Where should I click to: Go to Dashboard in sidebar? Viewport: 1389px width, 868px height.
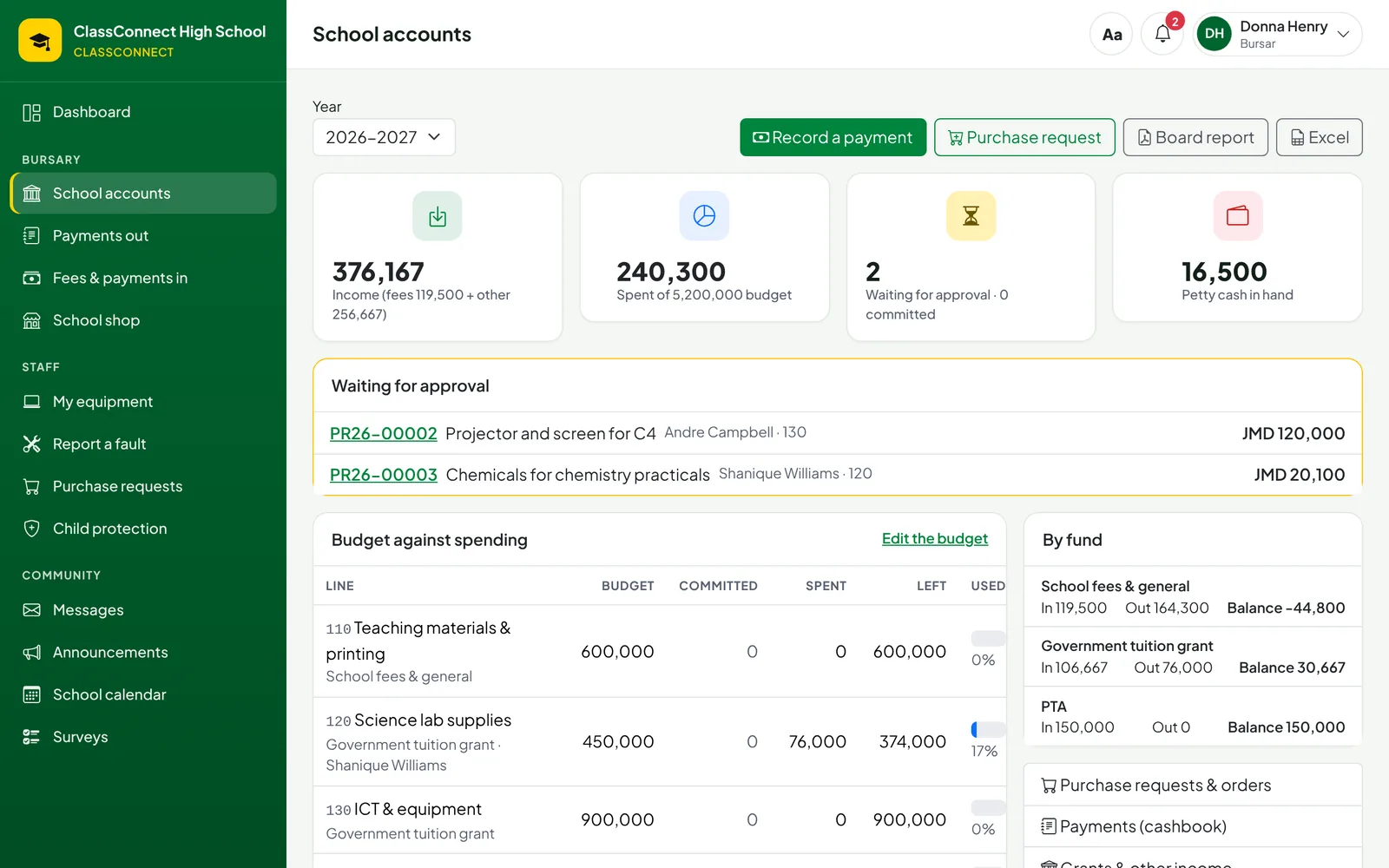143,112
